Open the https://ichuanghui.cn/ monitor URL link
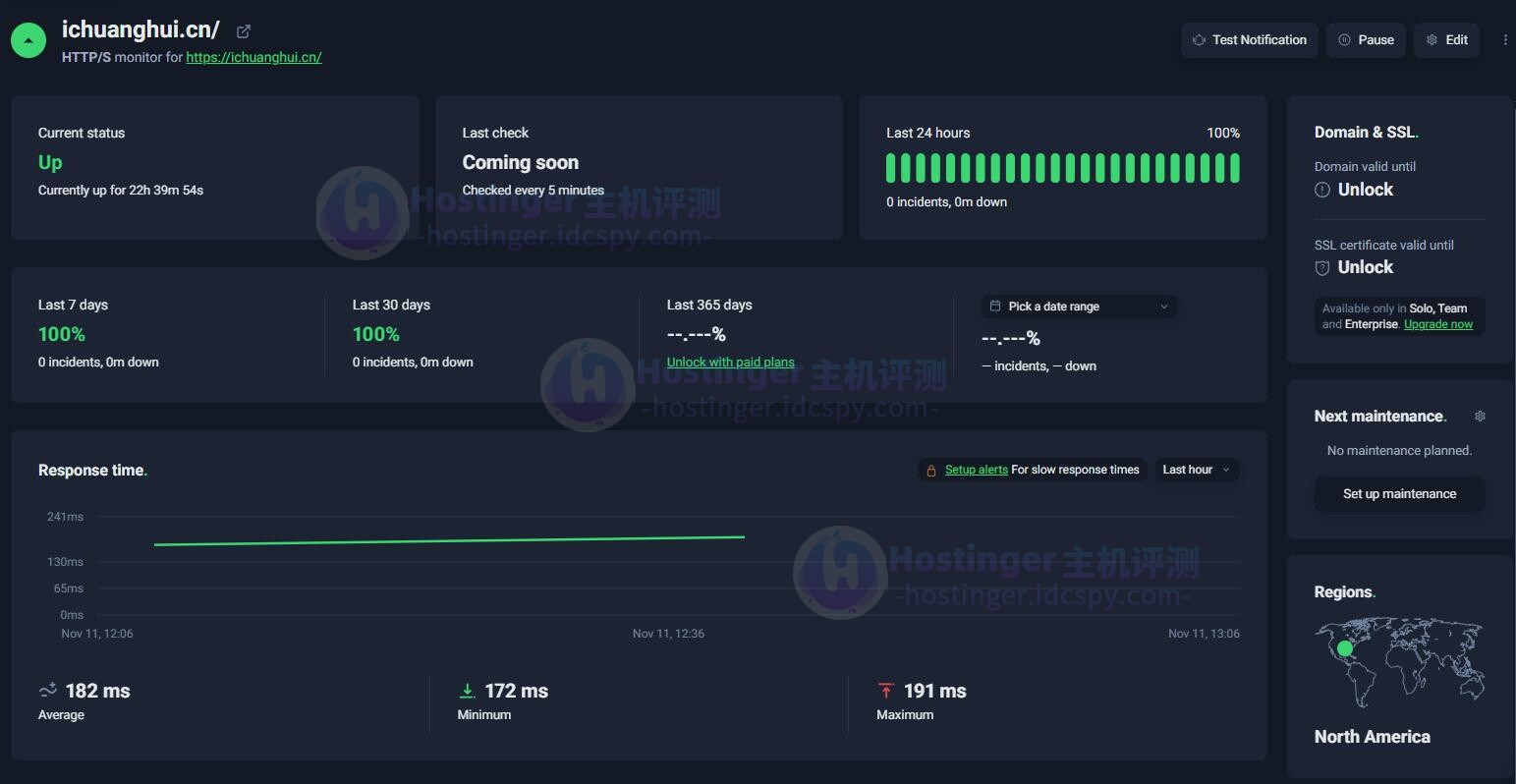Screen dimensions: 1516x784 (x=253, y=58)
